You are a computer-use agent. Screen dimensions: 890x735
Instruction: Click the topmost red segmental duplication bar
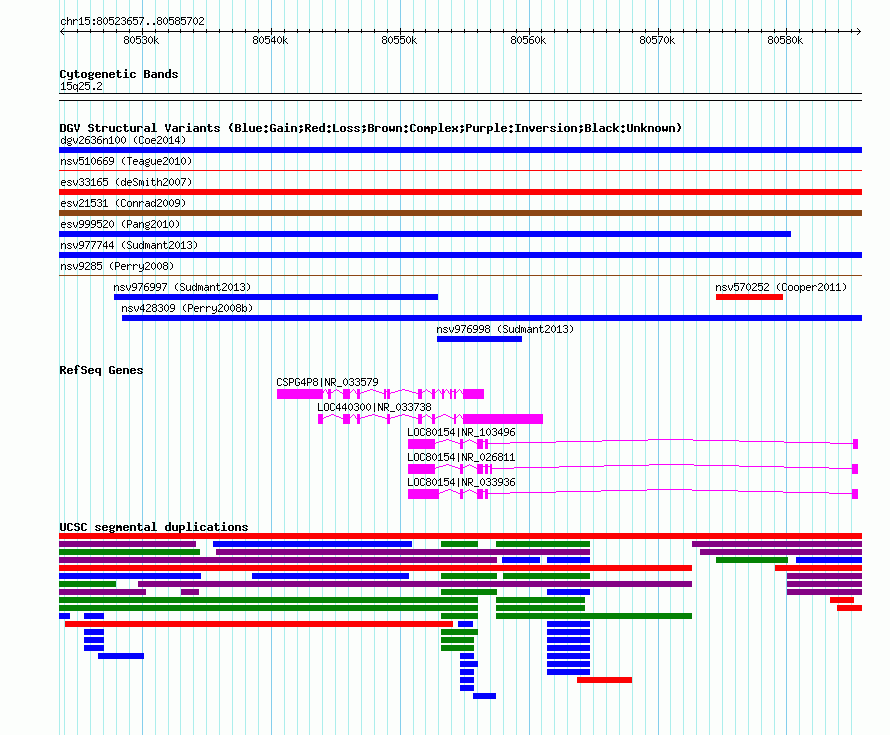click(x=460, y=536)
